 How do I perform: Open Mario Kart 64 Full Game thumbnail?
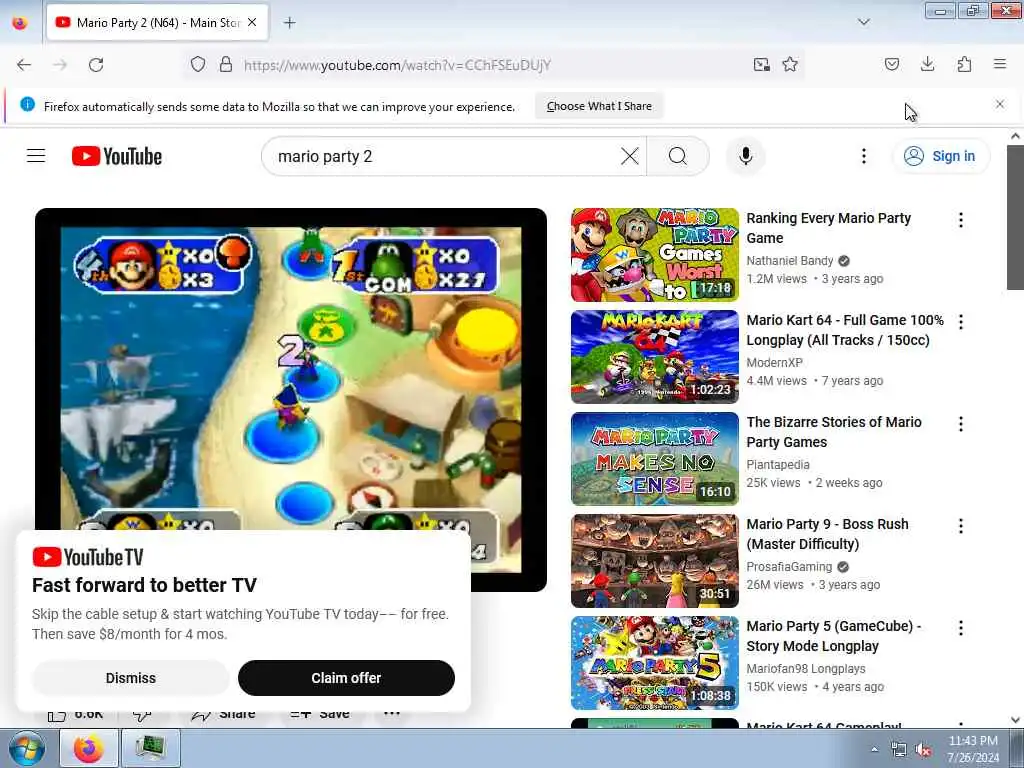pyautogui.click(x=654, y=357)
